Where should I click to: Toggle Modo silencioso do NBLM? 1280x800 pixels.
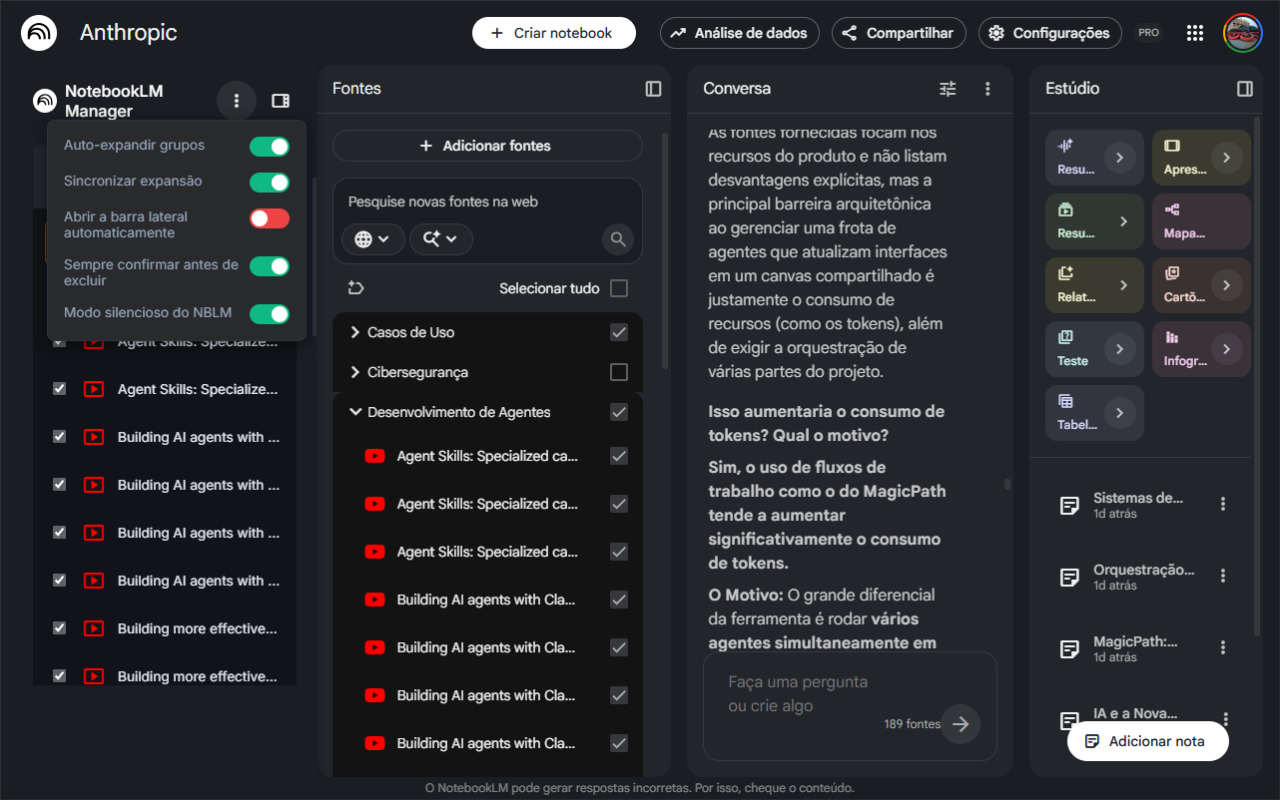pyautogui.click(x=269, y=314)
